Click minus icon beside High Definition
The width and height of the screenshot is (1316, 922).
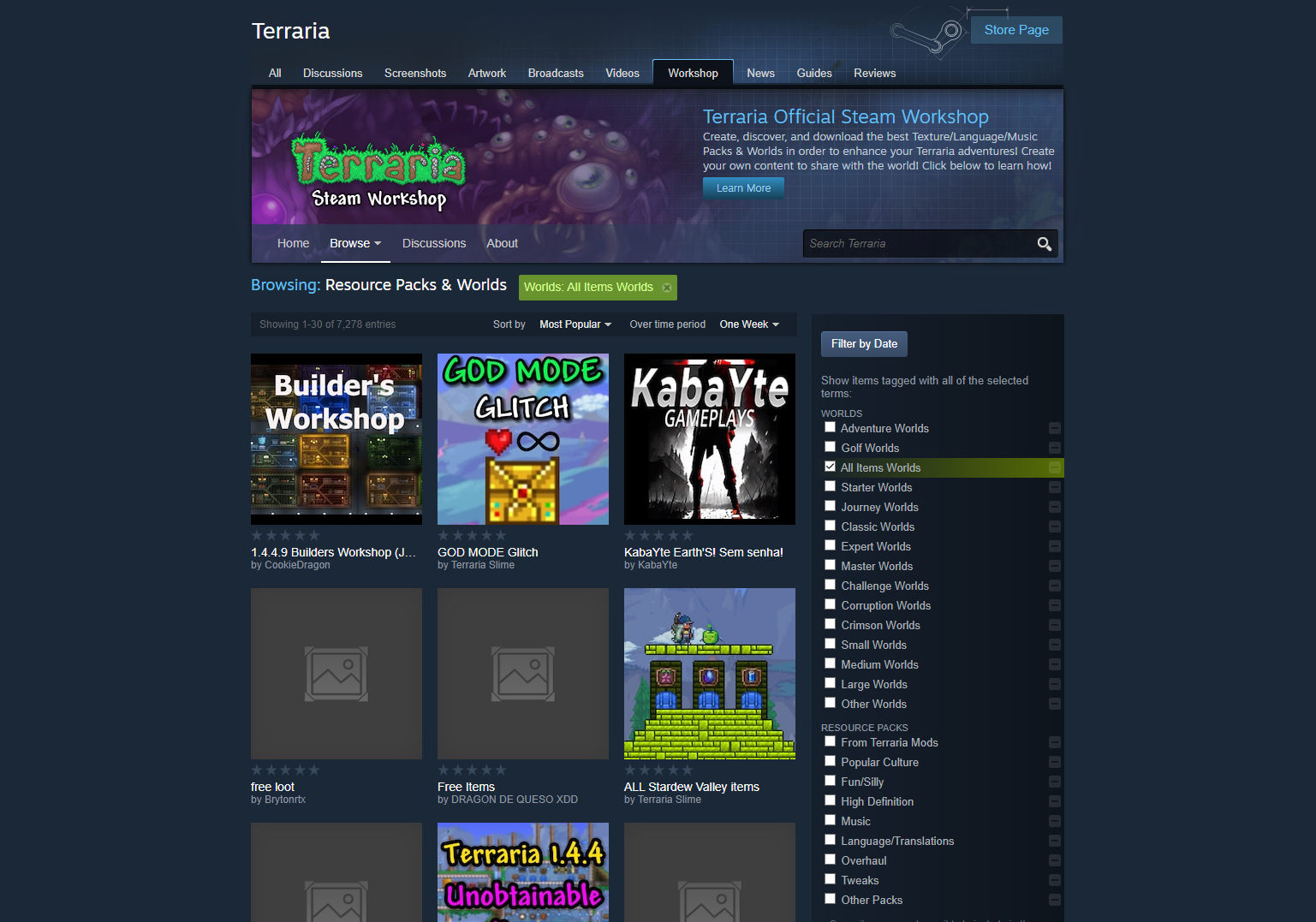[1055, 801]
